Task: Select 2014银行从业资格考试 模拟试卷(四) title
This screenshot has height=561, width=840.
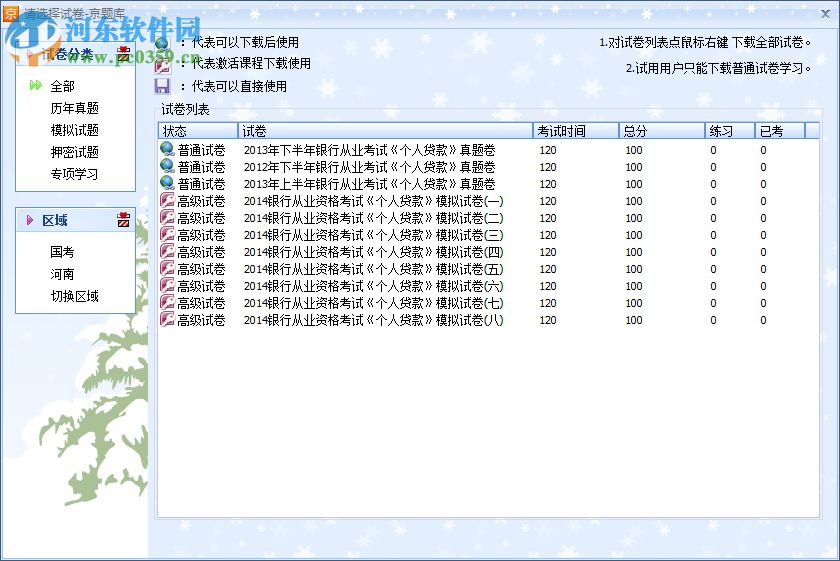Action: click(x=373, y=252)
